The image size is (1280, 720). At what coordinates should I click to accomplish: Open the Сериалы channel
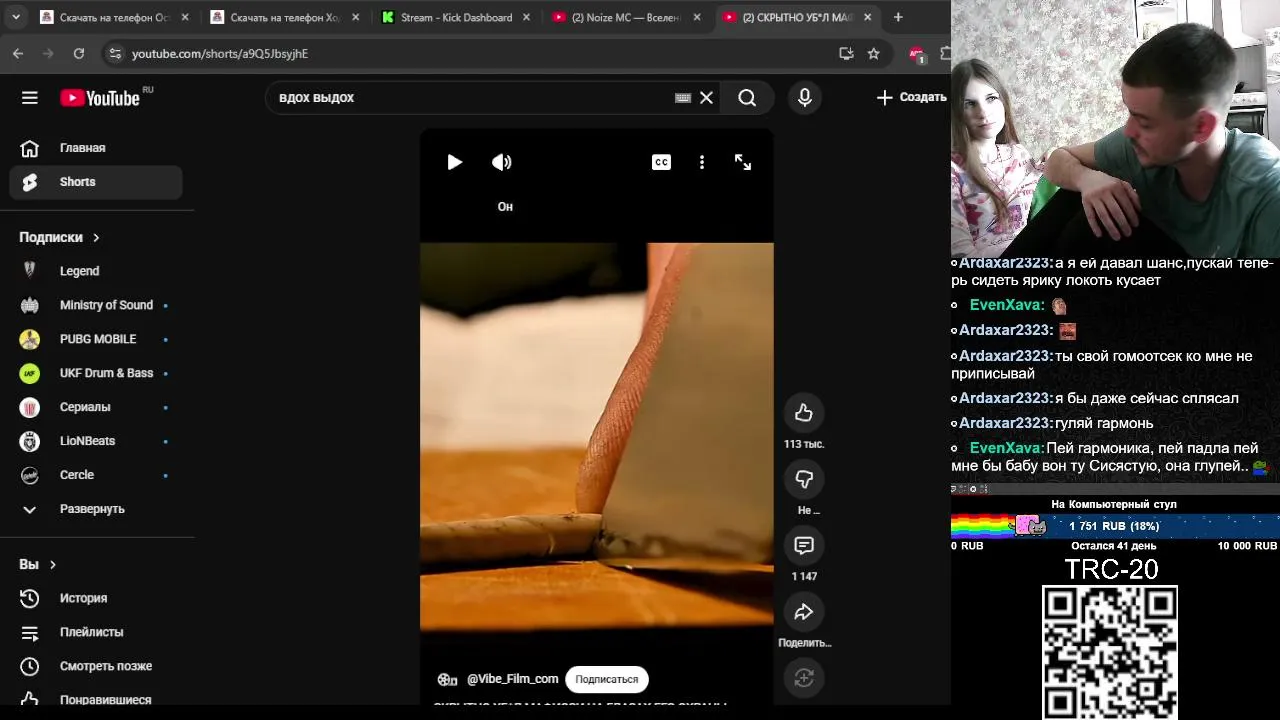[x=96, y=407]
